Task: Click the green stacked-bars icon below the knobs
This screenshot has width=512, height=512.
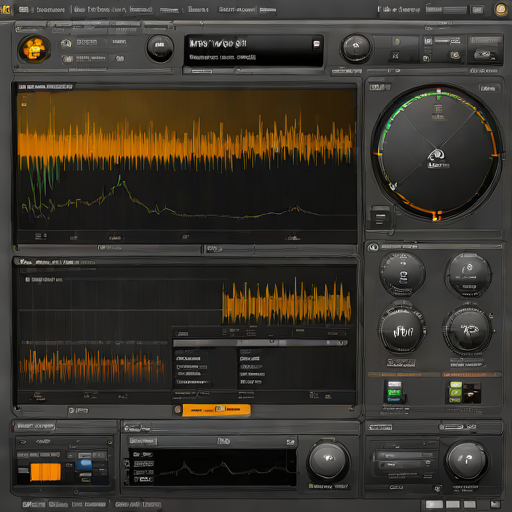Action: (x=394, y=392)
